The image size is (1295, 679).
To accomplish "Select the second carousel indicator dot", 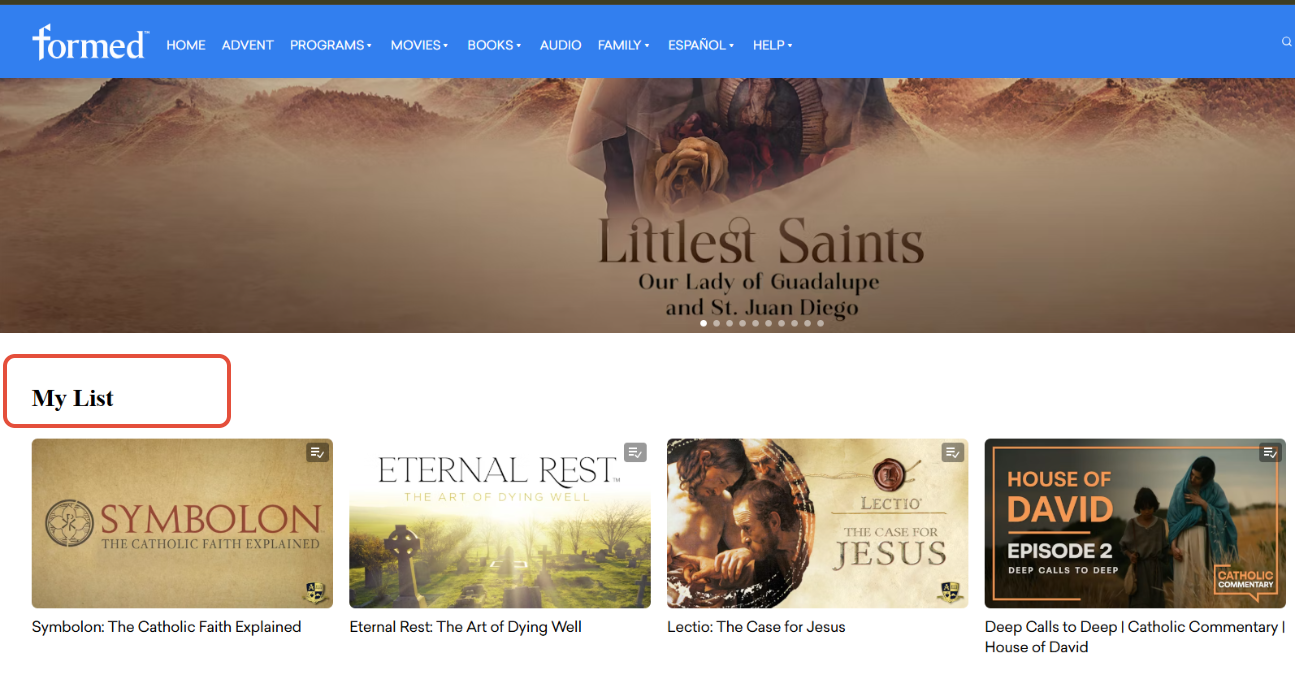I will click(x=717, y=324).
